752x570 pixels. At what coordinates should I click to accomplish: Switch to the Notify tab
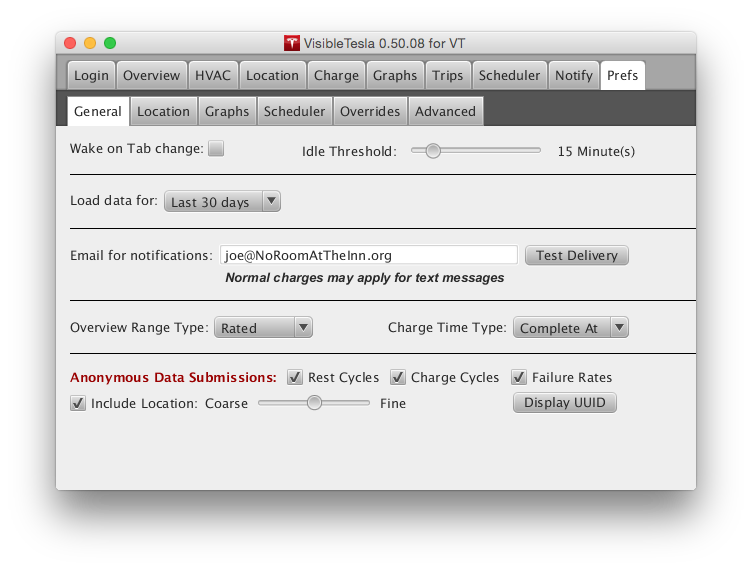click(x=574, y=76)
